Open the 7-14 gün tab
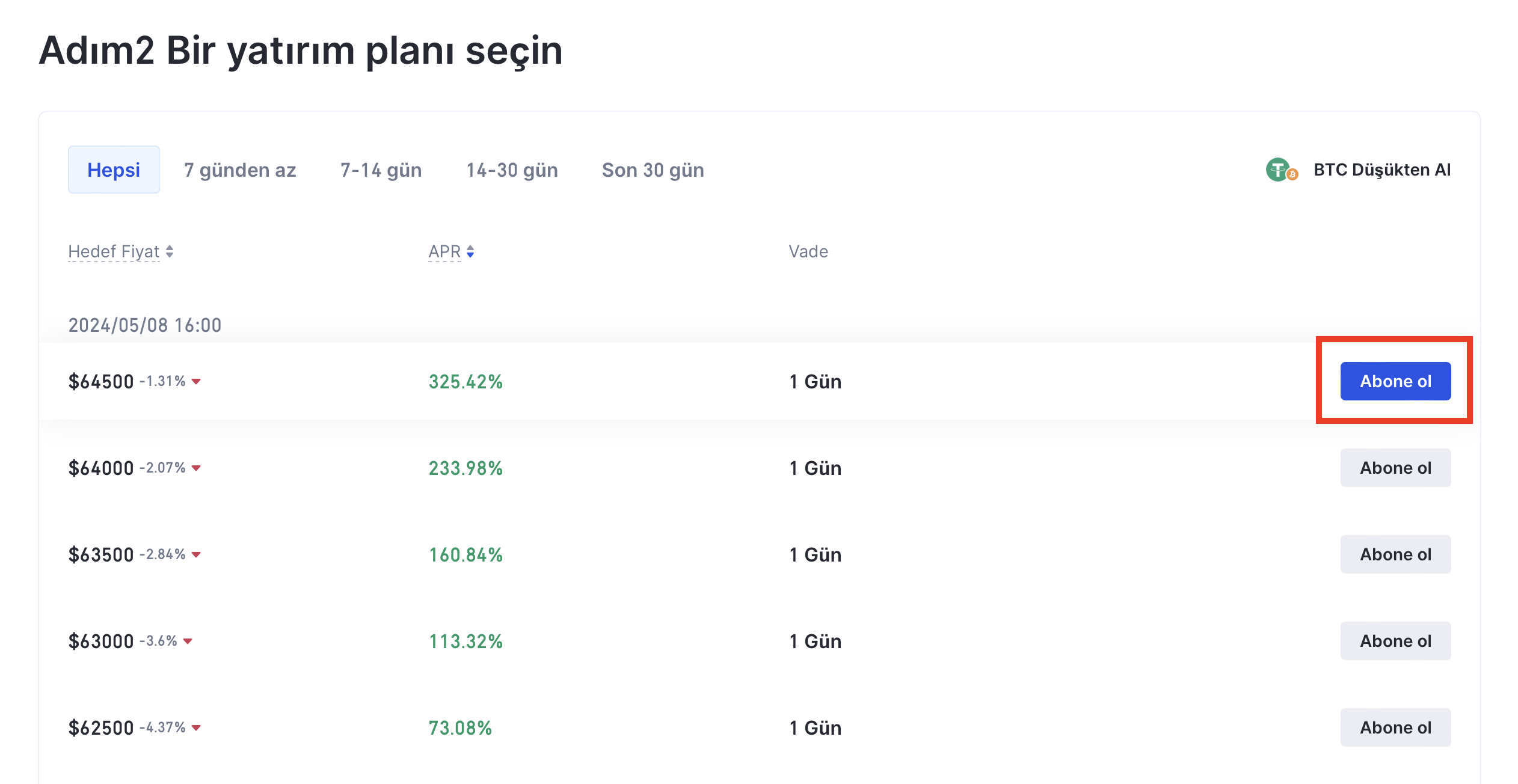This screenshot has height=784, width=1518. (x=381, y=170)
